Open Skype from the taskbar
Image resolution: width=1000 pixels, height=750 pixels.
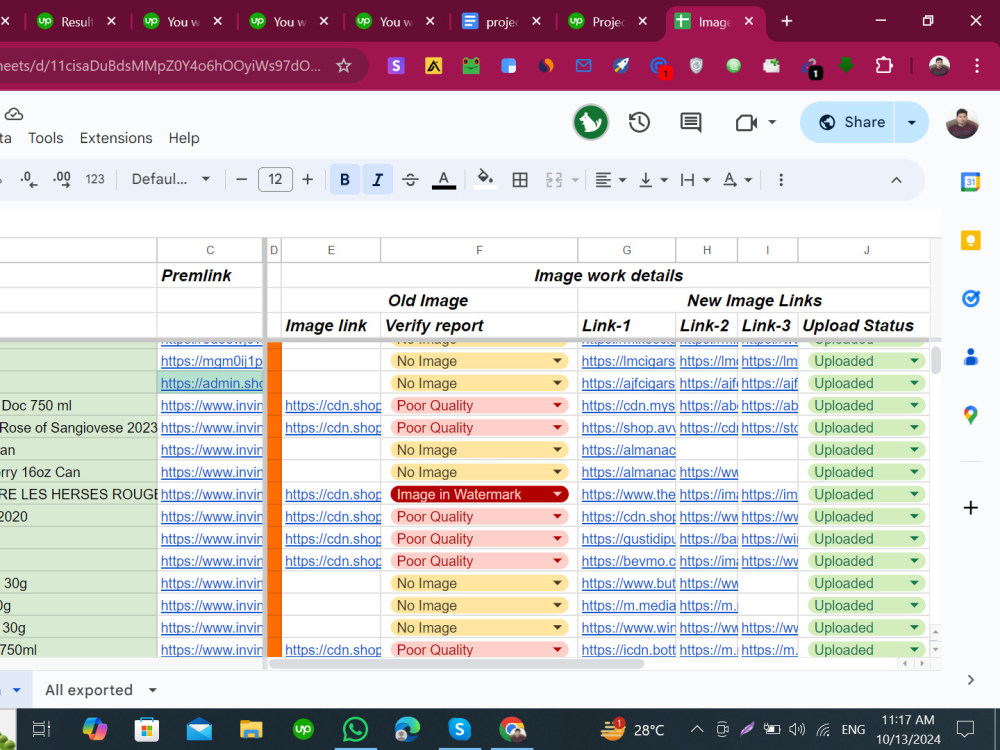[x=459, y=729]
